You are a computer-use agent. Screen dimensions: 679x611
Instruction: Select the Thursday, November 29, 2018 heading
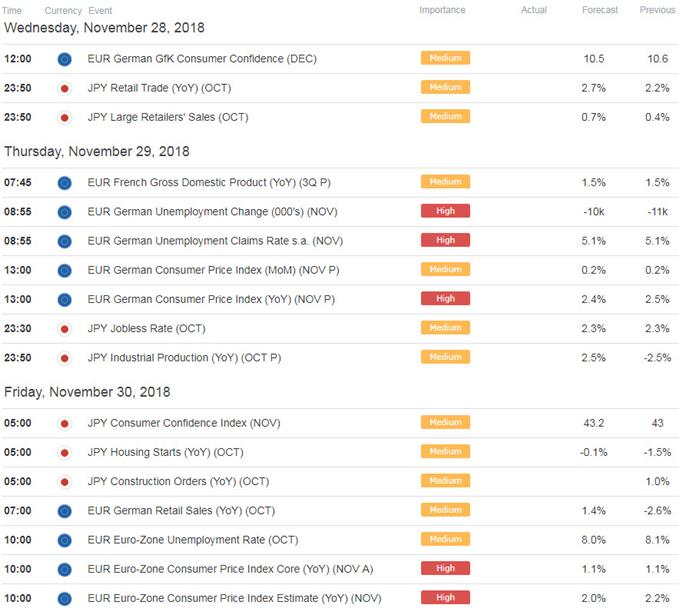[97, 152]
